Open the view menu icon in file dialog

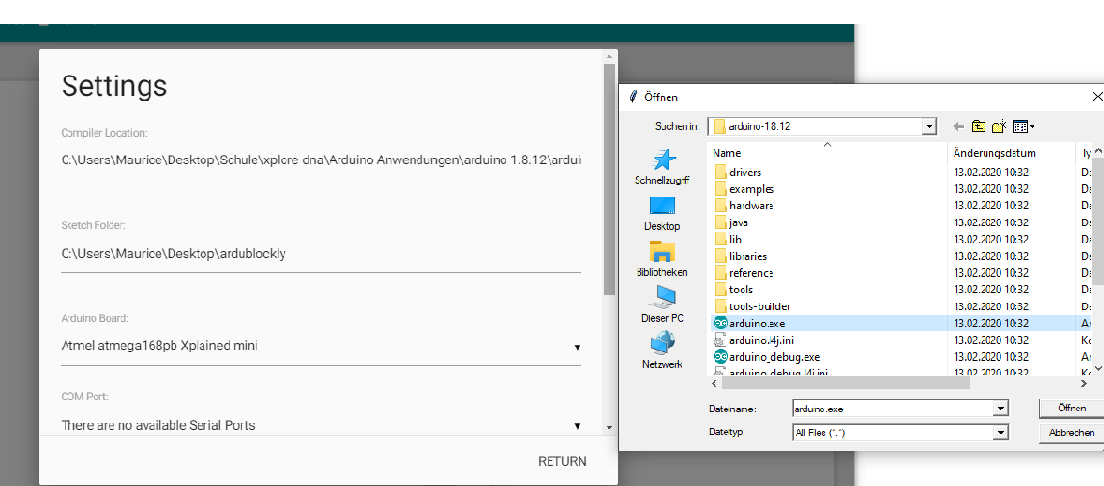coord(1023,127)
